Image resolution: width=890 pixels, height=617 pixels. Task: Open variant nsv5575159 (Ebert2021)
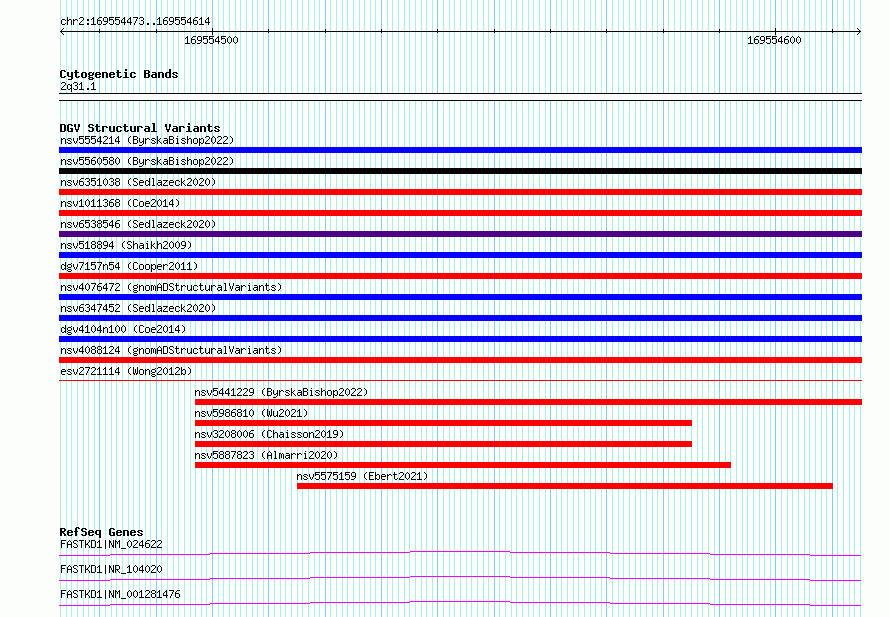362,476
